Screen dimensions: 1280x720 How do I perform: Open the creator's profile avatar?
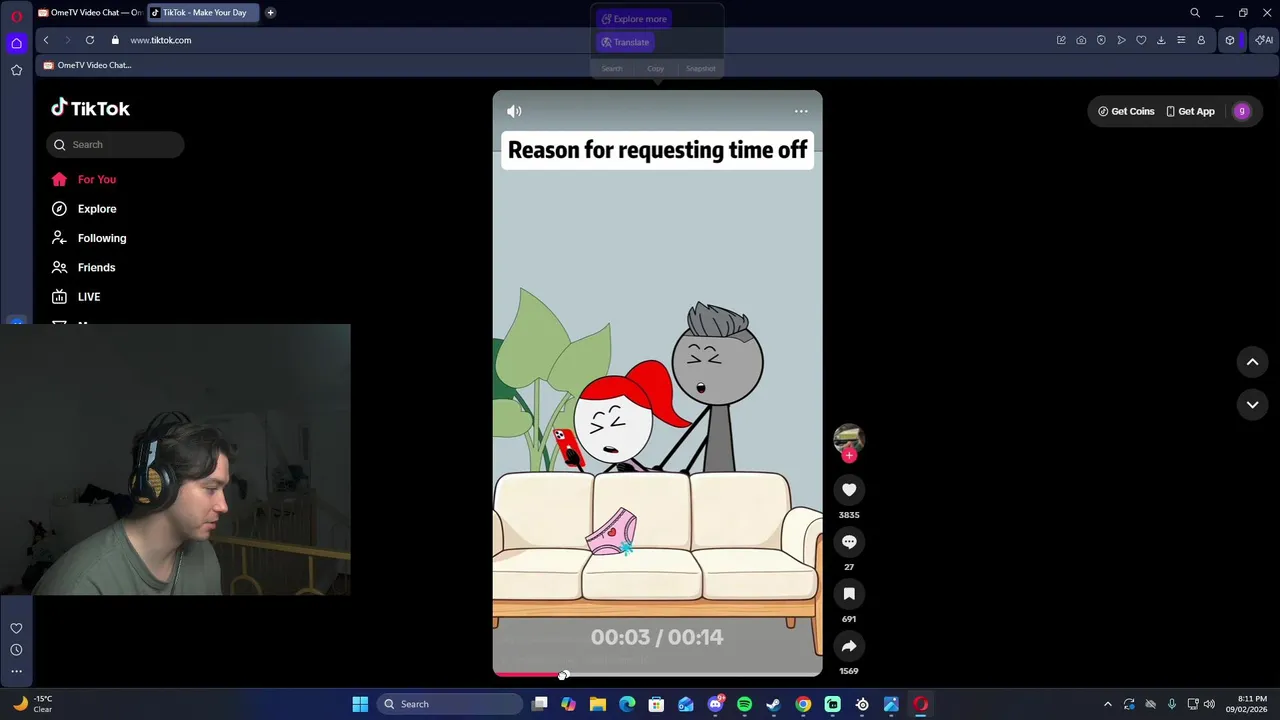click(x=849, y=437)
